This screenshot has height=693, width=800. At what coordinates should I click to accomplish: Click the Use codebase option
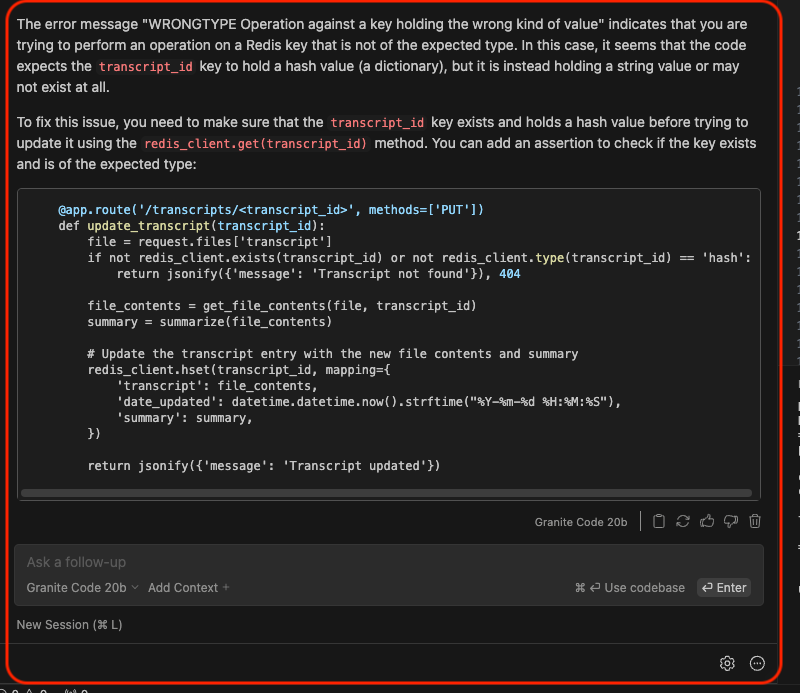click(x=630, y=587)
